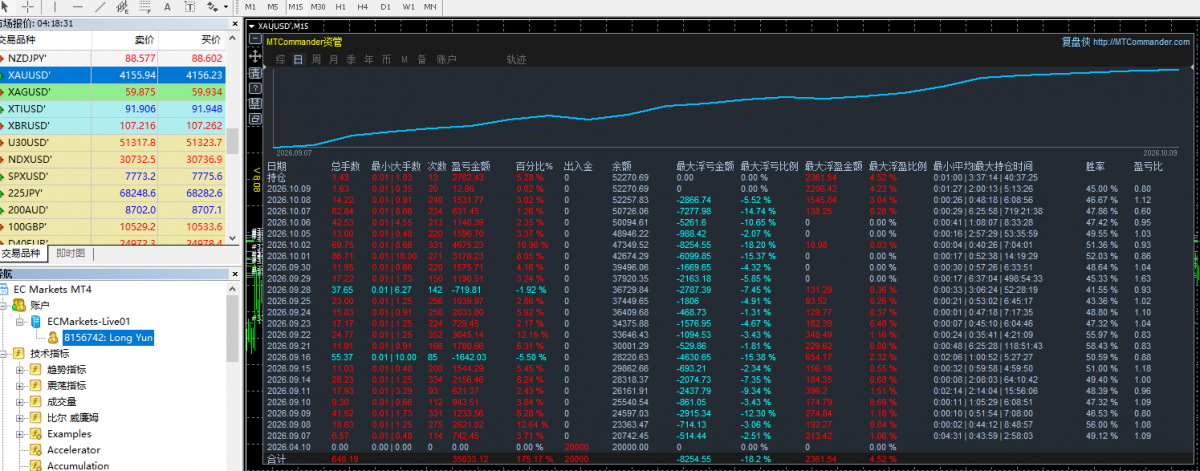Expand the 震荡指标 oscillators node
Image resolution: width=1200 pixels, height=471 pixels.
20,386
